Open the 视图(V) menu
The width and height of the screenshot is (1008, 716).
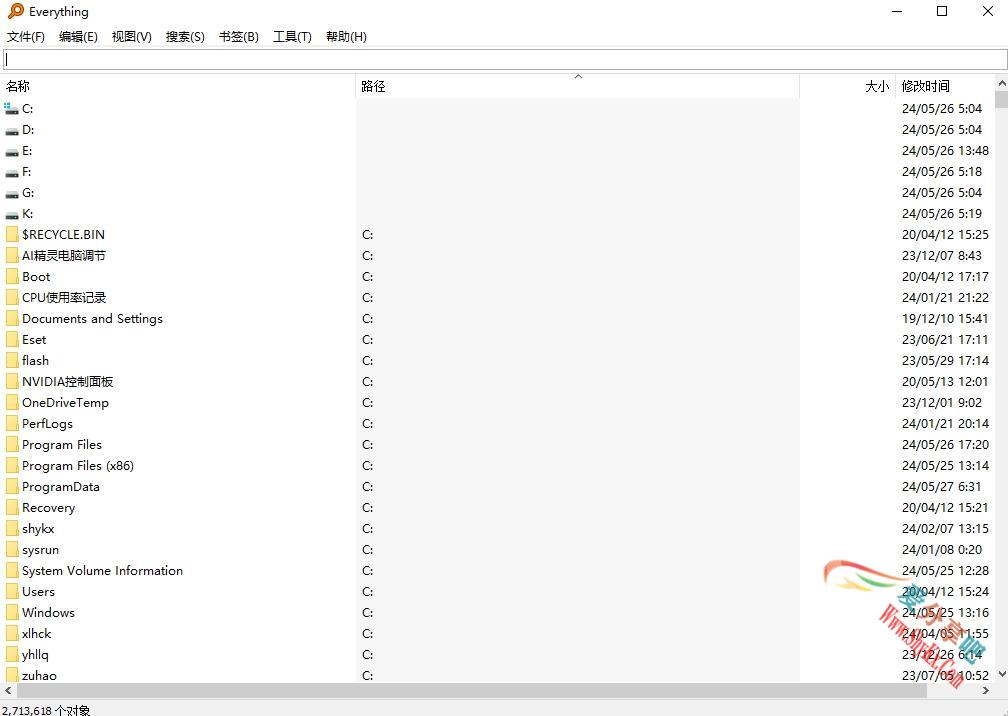(132, 37)
